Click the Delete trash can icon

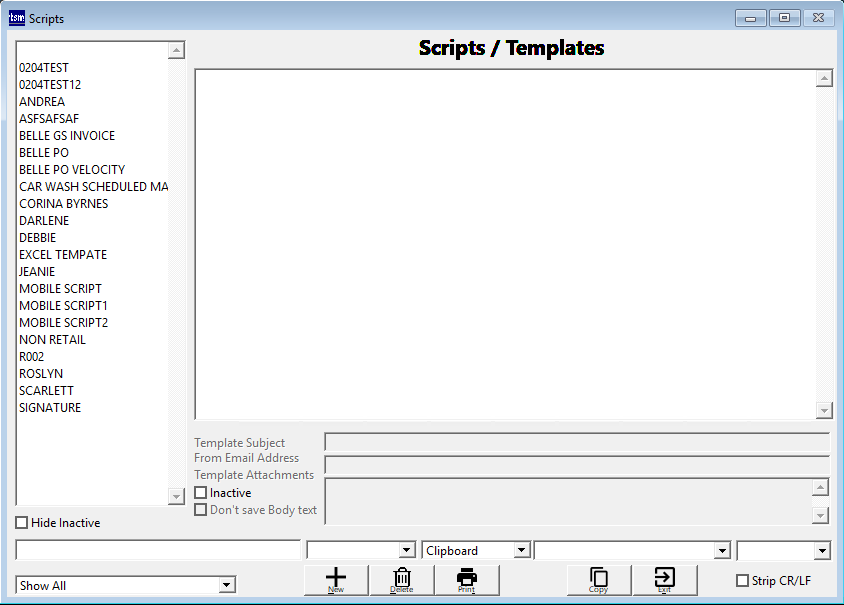tap(401, 579)
